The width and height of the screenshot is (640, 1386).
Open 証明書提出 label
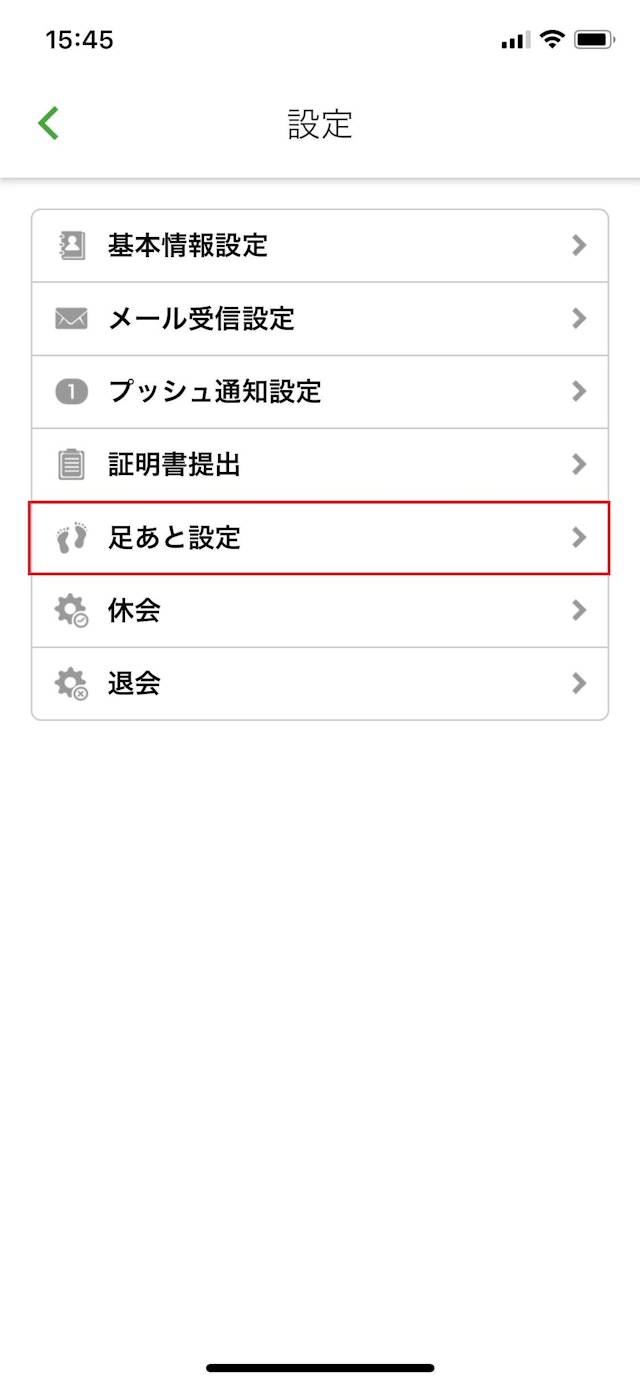tap(174, 465)
